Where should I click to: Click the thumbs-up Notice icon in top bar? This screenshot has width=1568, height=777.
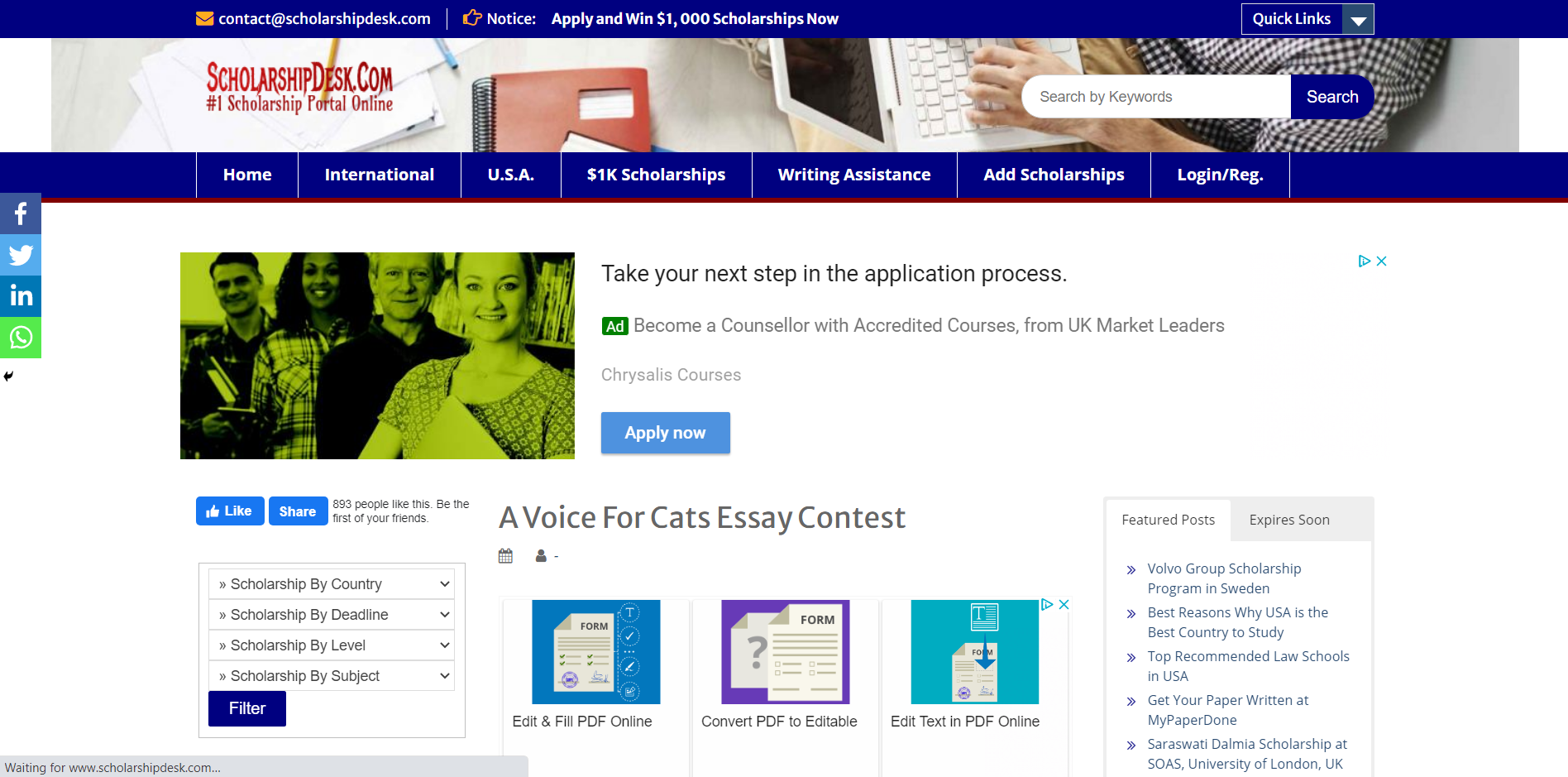click(471, 17)
